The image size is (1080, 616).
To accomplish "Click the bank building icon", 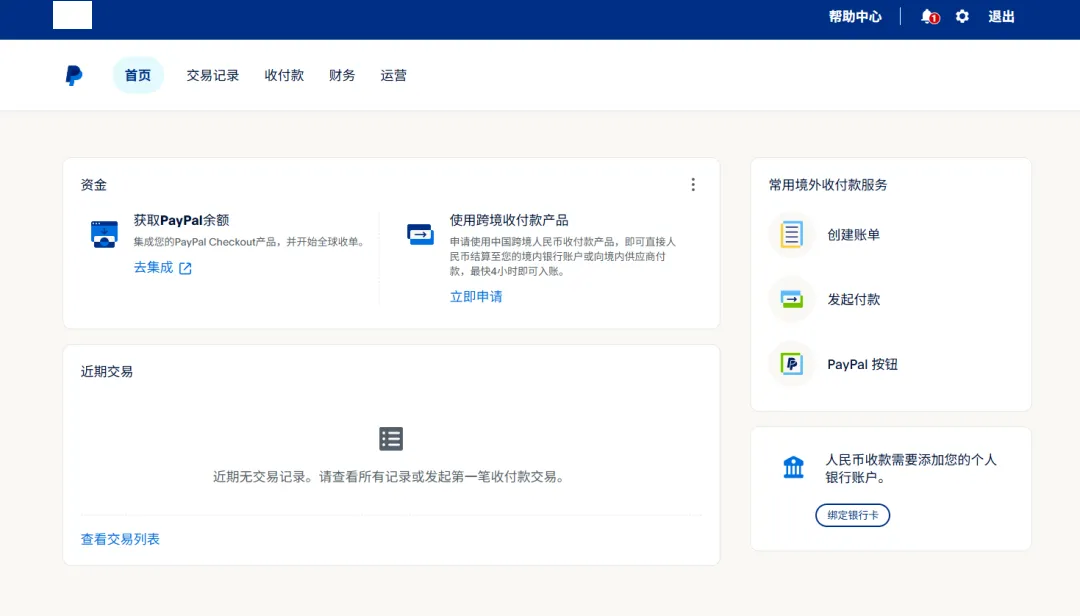I will 794,467.
